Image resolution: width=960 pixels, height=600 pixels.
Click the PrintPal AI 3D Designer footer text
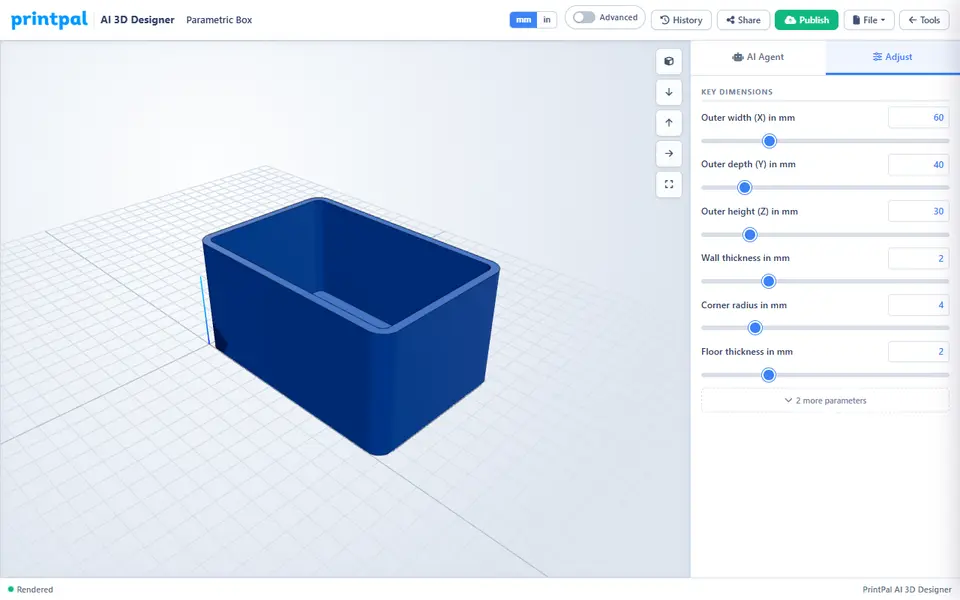coord(907,590)
